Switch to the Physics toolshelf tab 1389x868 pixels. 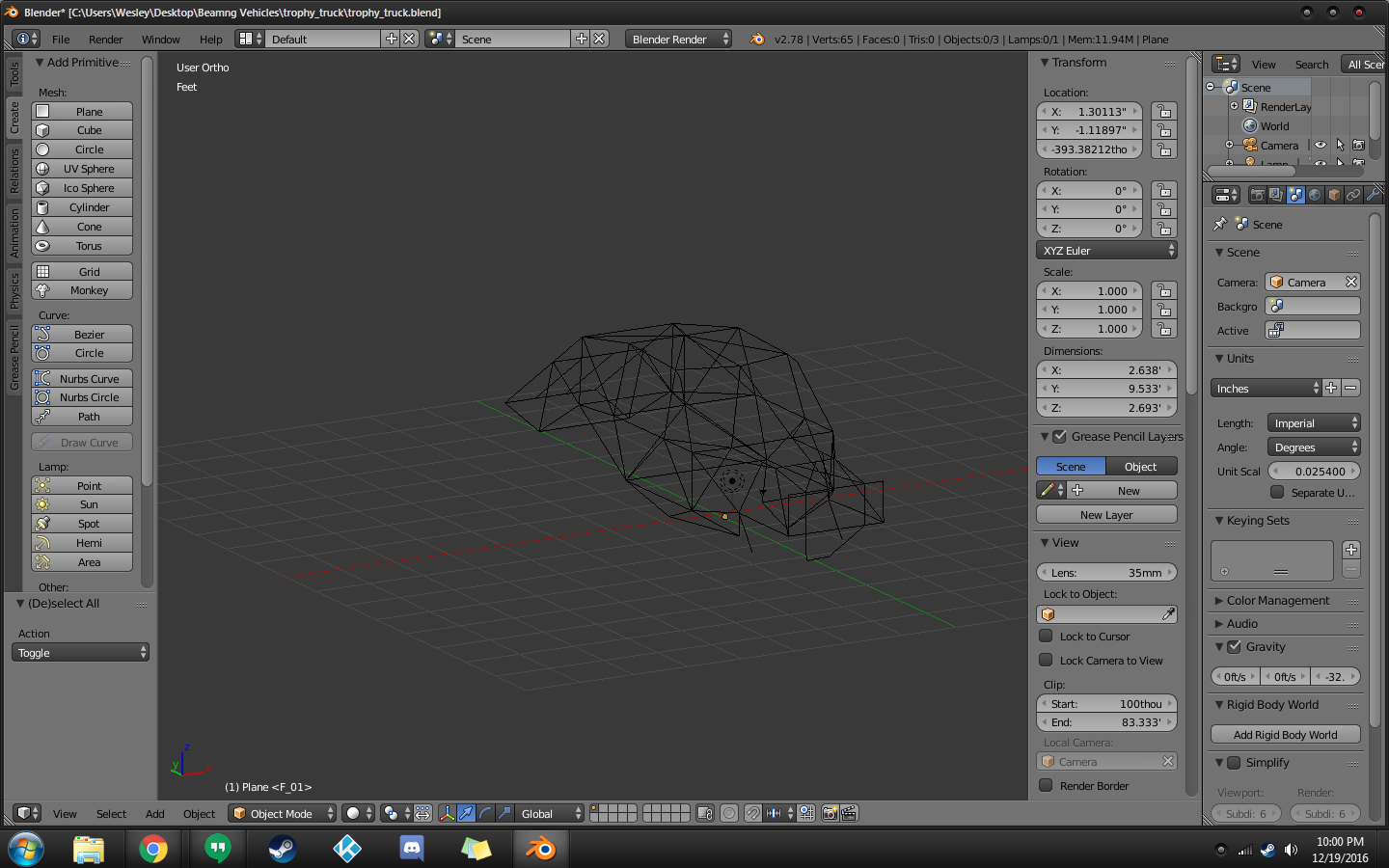pyautogui.click(x=14, y=289)
